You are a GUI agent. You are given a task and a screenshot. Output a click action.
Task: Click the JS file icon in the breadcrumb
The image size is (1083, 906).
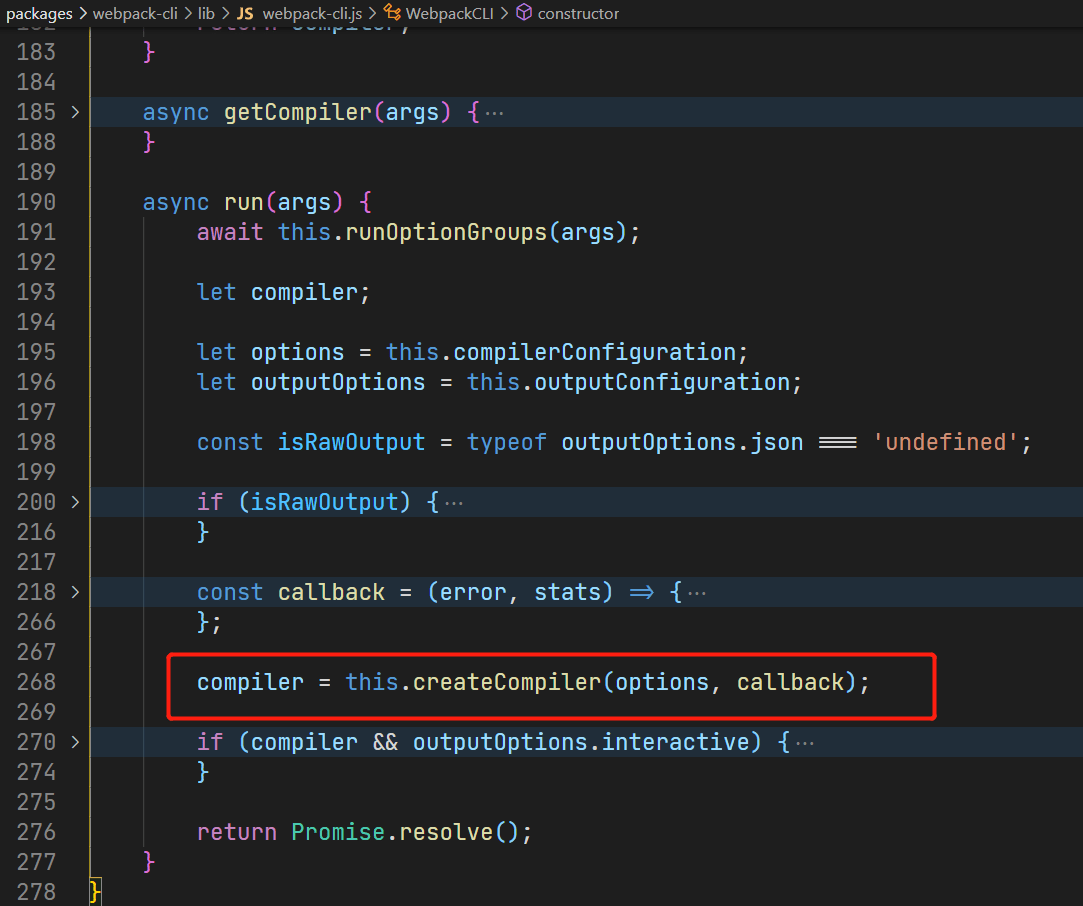tap(243, 13)
